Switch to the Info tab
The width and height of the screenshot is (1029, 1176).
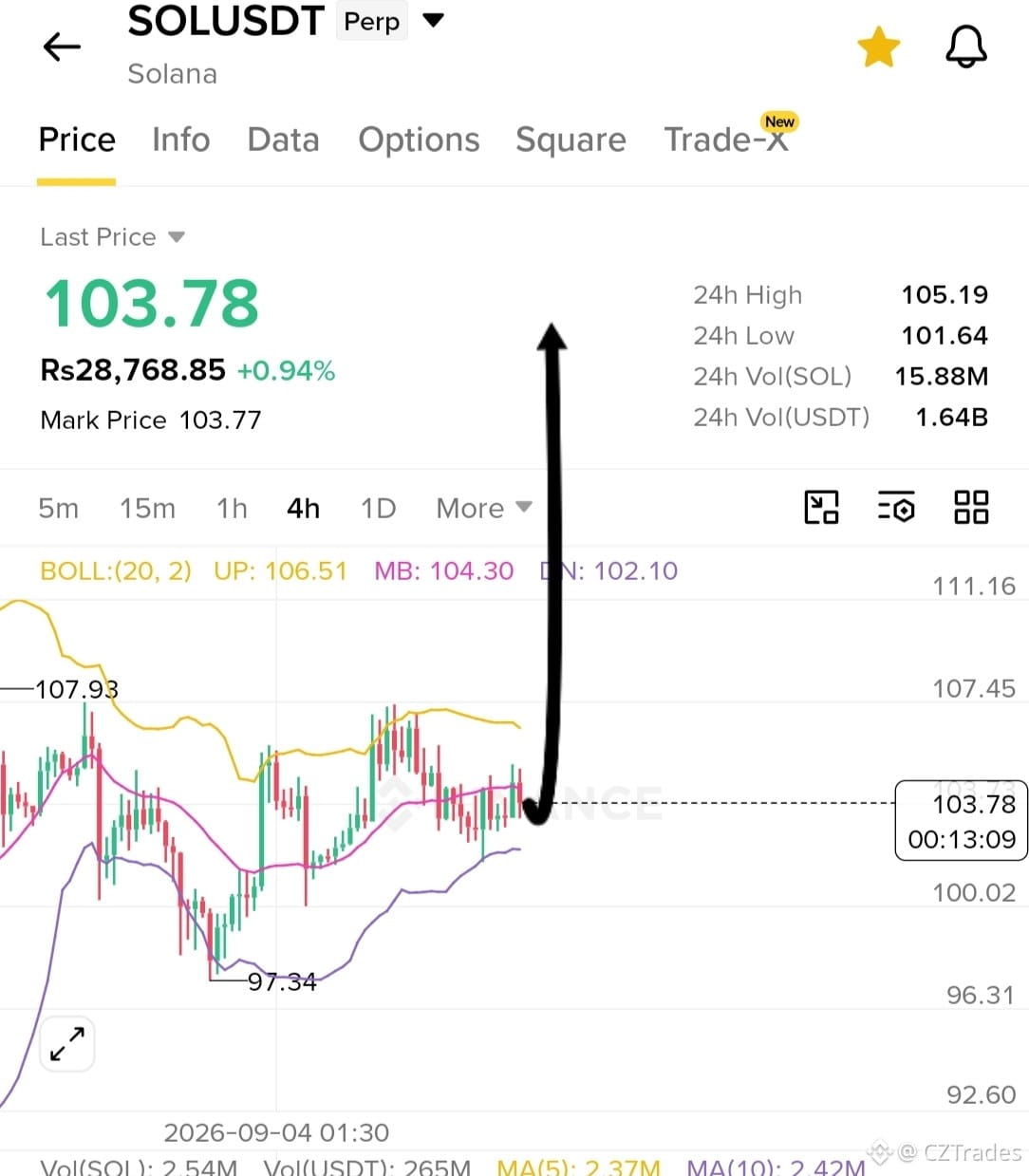coord(181,140)
